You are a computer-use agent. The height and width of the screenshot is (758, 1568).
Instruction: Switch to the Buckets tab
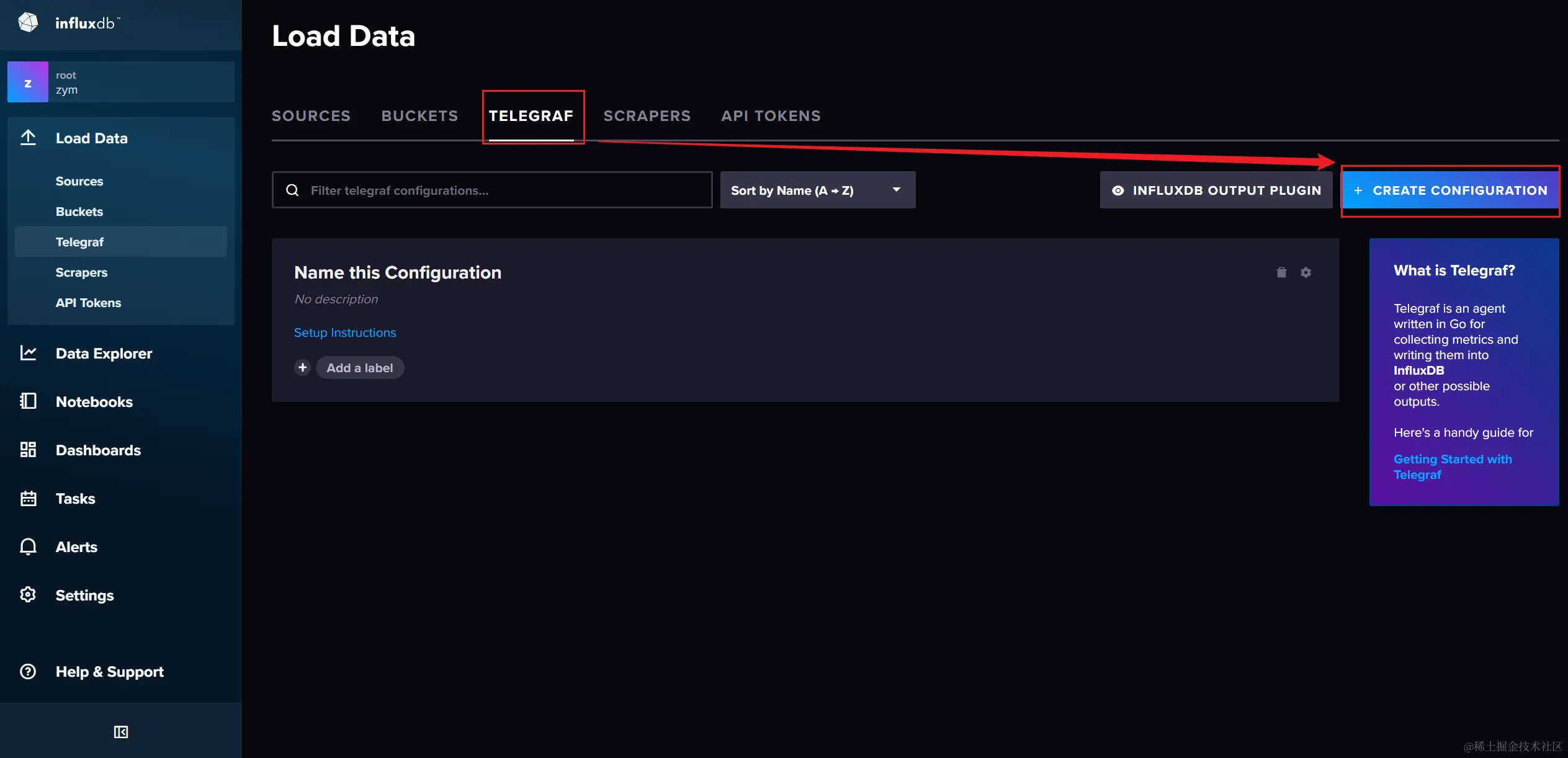[419, 116]
